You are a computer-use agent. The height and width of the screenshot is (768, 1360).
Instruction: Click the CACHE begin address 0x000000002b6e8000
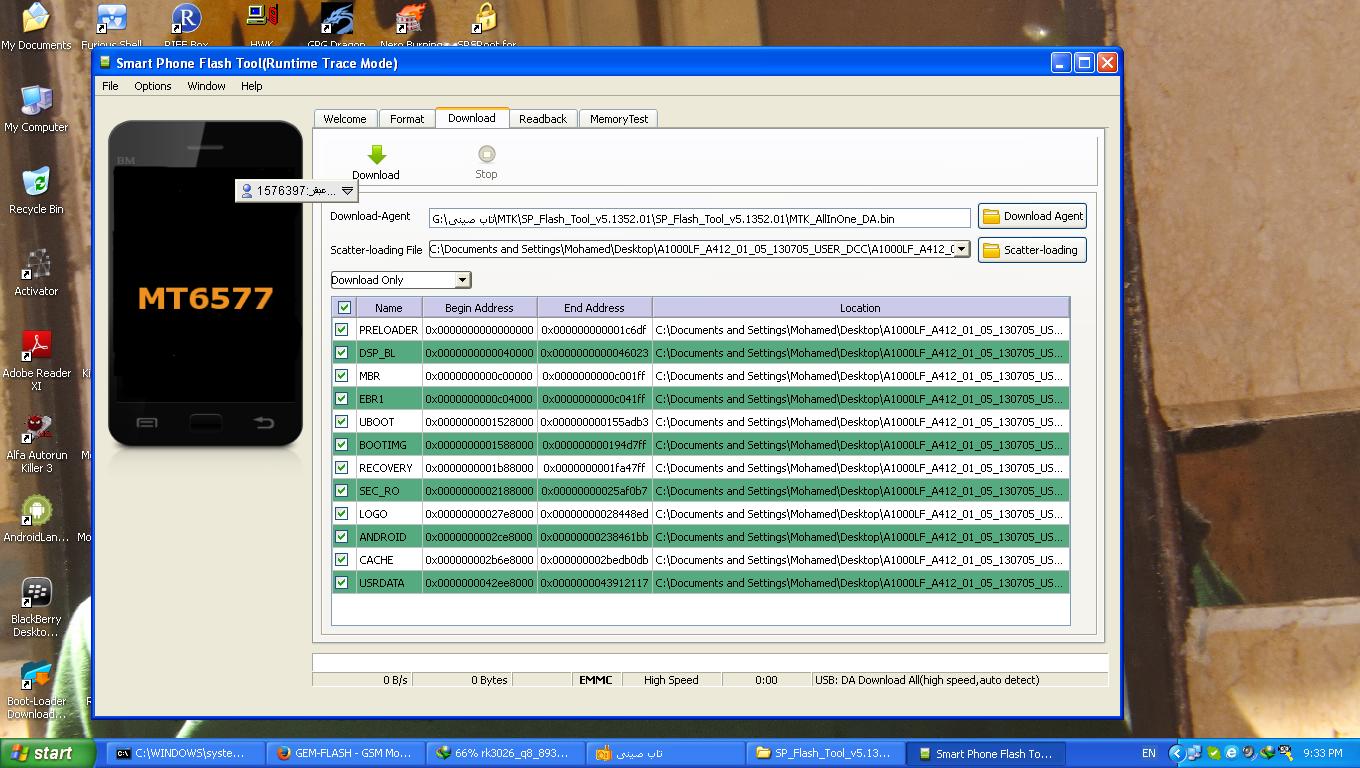click(479, 560)
